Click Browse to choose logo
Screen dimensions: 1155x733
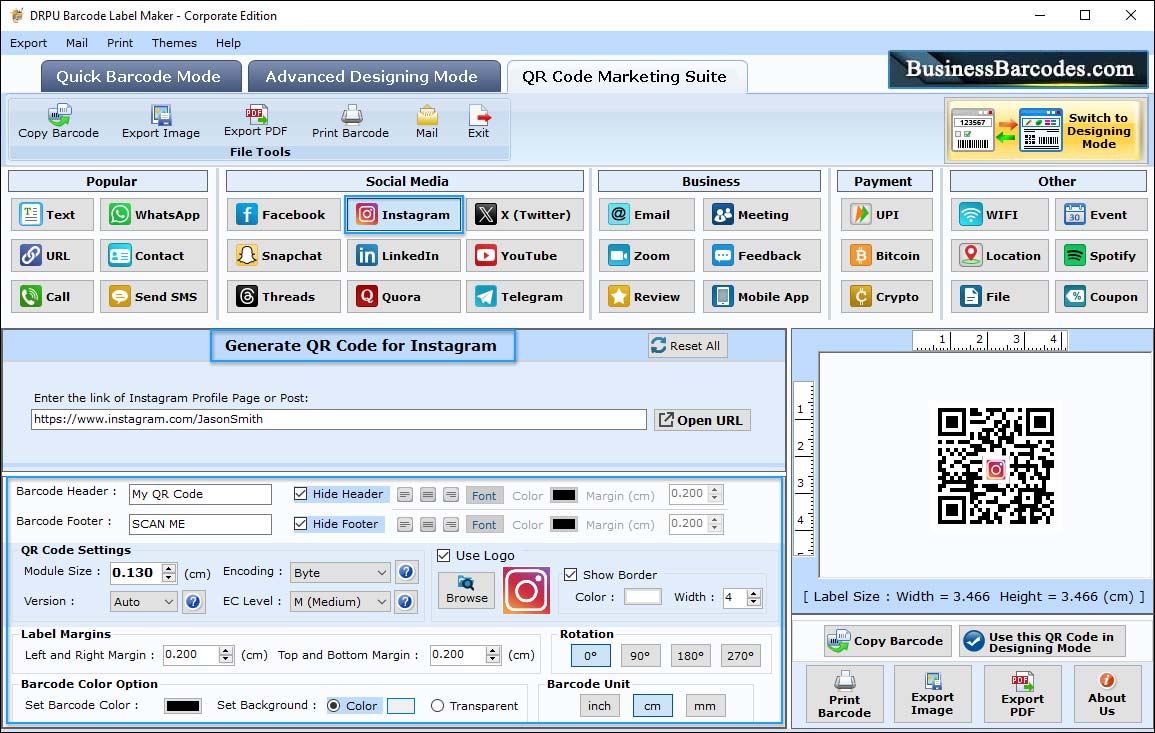(466, 590)
